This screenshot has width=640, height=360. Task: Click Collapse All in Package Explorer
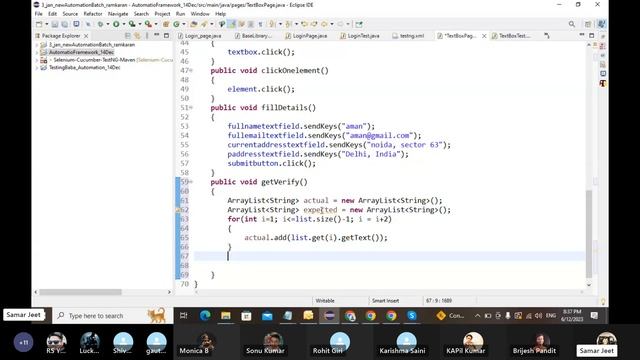coord(128,36)
